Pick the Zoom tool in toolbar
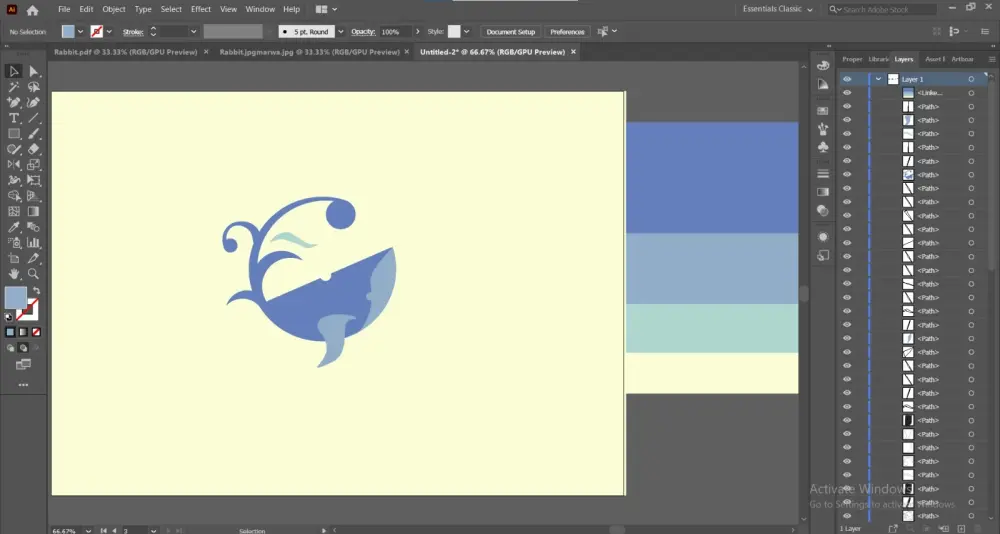The height and width of the screenshot is (534, 1000). pos(33,273)
